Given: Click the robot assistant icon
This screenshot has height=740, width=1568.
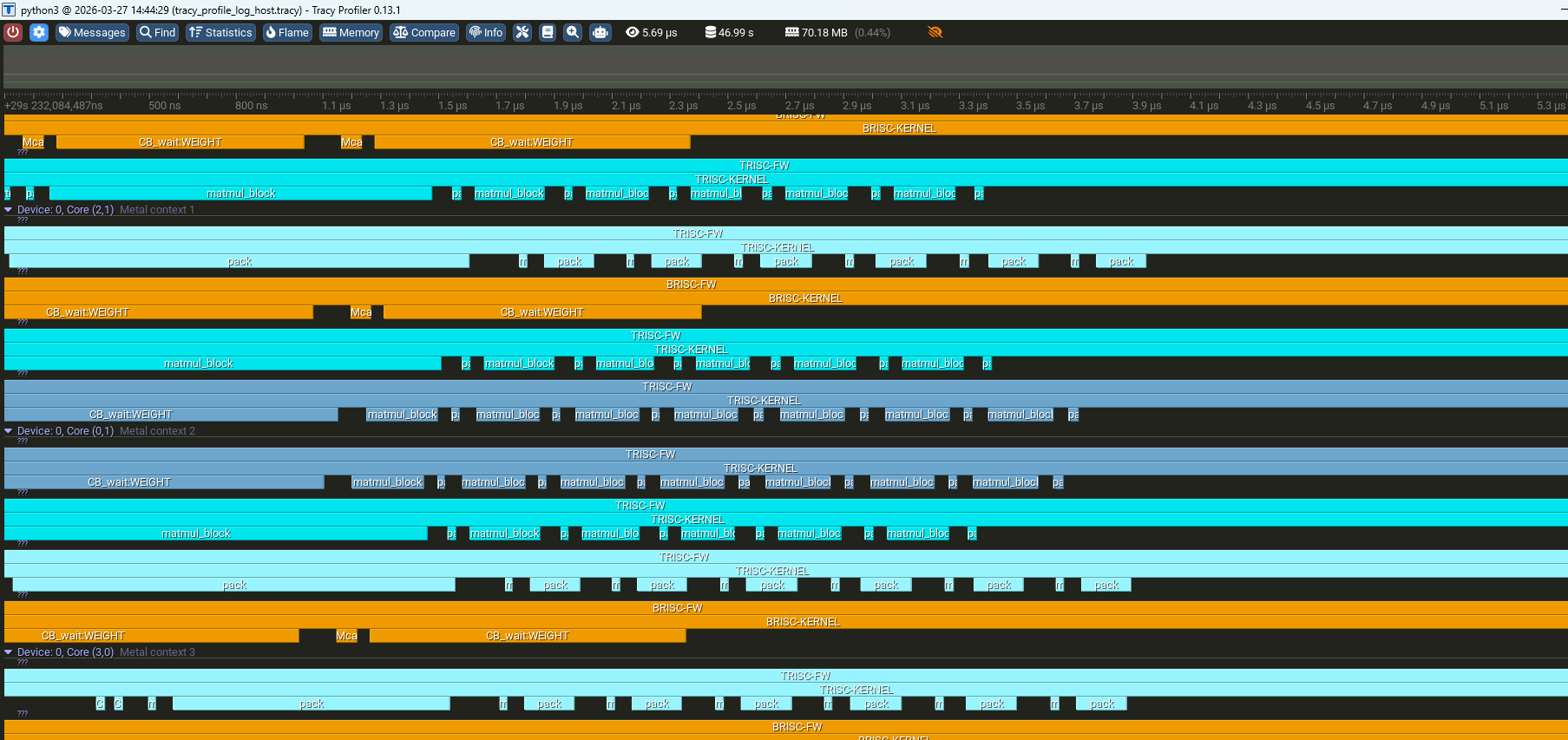Looking at the screenshot, I should click(600, 32).
